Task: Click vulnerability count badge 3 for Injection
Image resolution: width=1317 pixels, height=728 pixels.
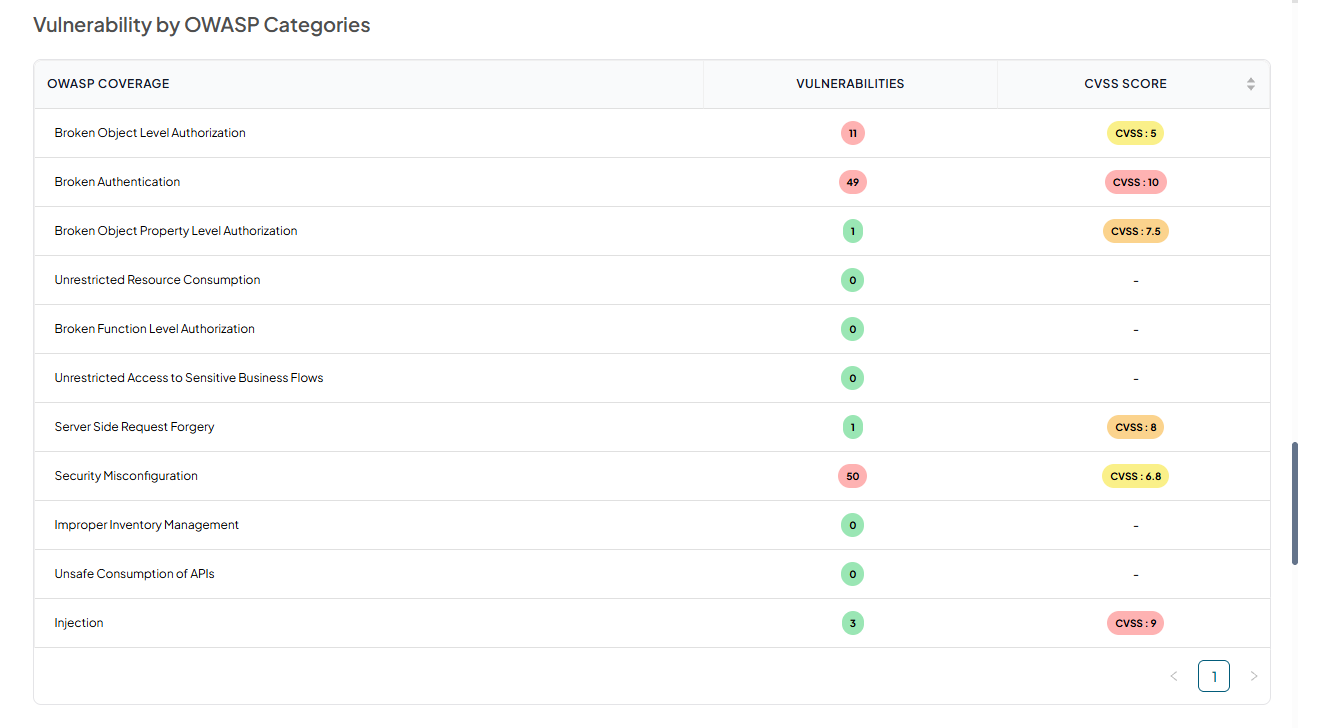Action: click(x=852, y=623)
